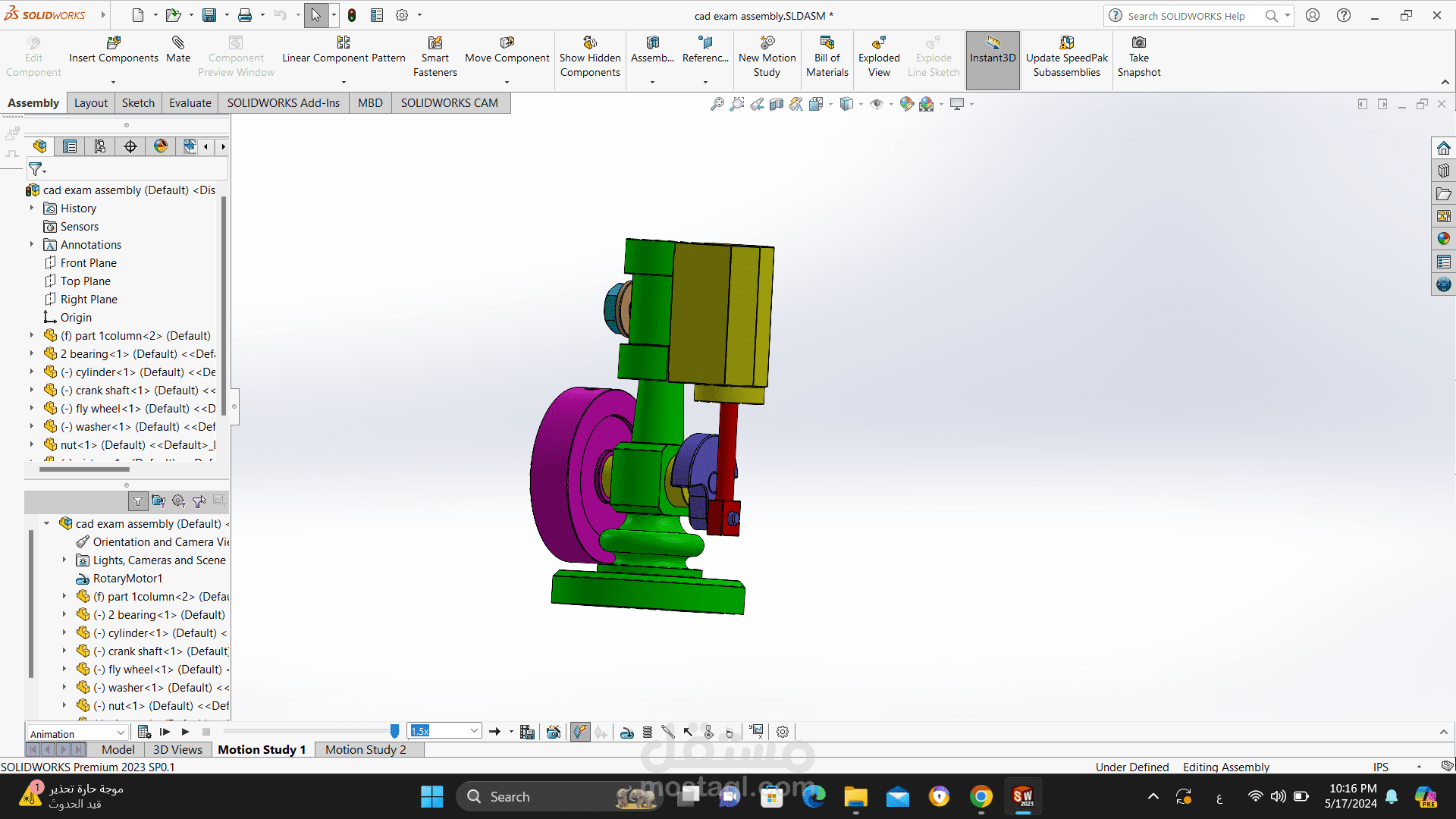Expand the fly wheel<1> component in top tree
This screenshot has width=1456, height=819.
point(32,409)
